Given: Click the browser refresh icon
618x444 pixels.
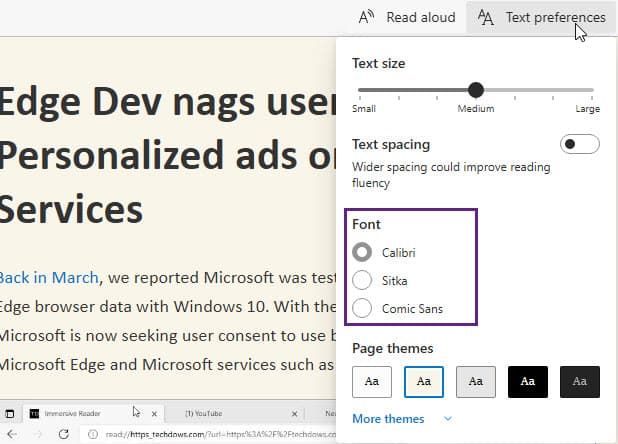Looking at the screenshot, I should (x=64, y=434).
